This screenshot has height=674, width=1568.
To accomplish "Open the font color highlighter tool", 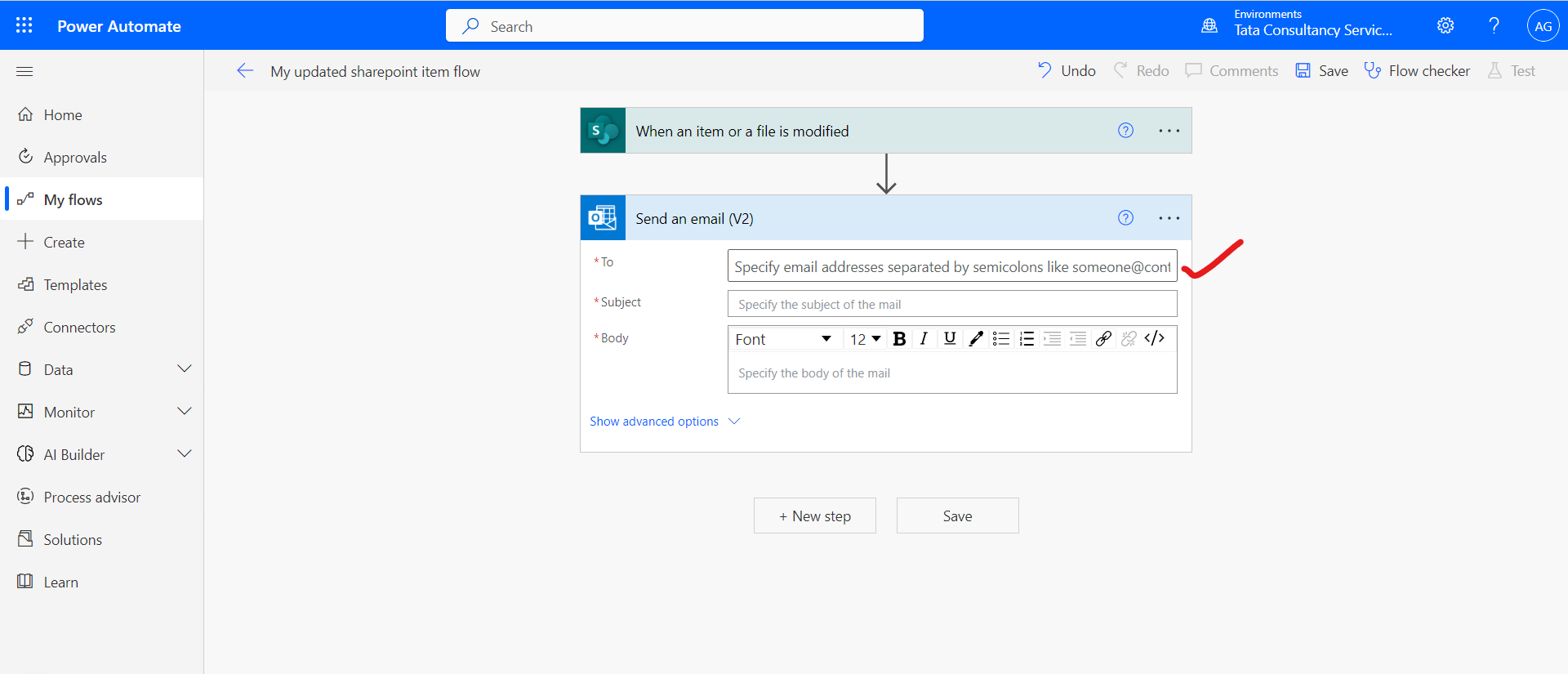I will click(976, 339).
